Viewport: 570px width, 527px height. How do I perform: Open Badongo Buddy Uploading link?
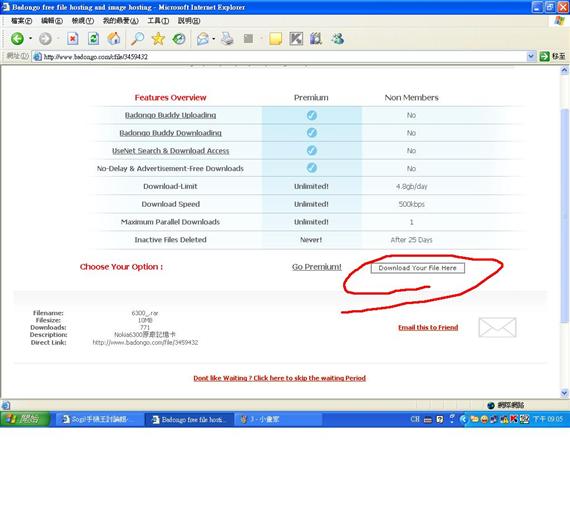170,115
